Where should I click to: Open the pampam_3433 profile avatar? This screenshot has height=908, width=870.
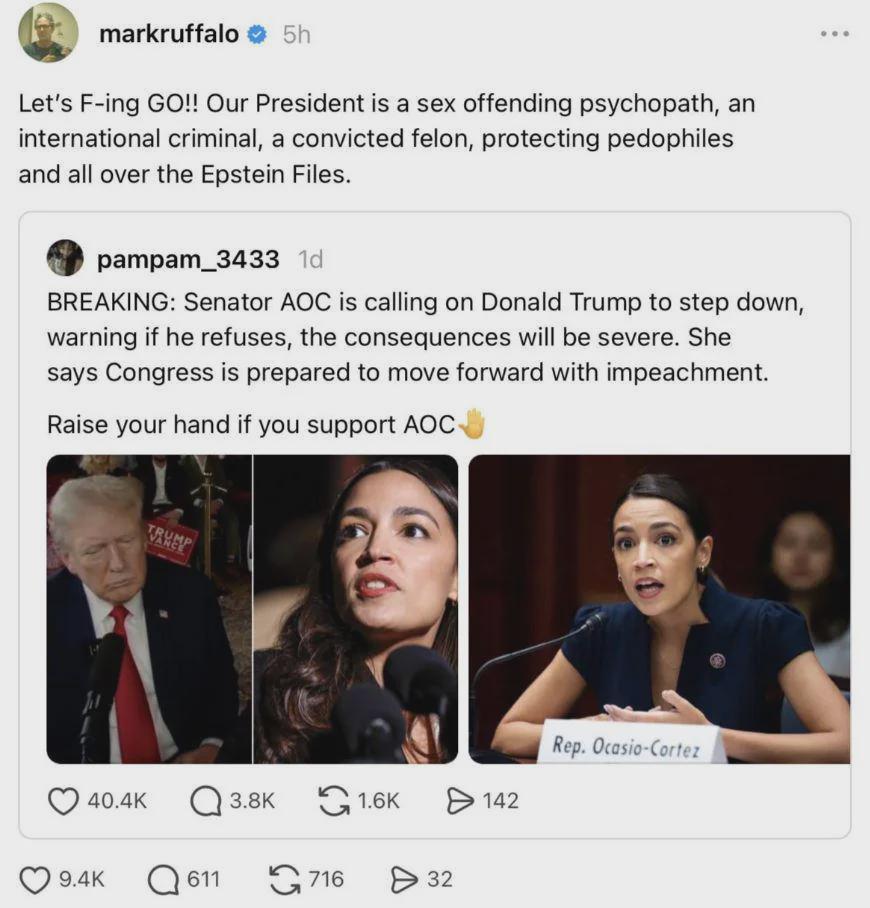click(x=65, y=258)
